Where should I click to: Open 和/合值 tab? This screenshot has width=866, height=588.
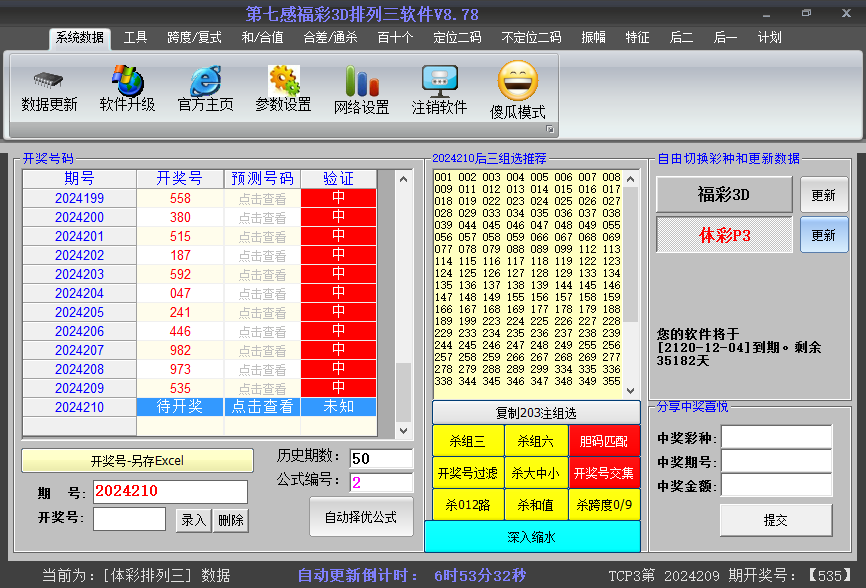pos(262,38)
